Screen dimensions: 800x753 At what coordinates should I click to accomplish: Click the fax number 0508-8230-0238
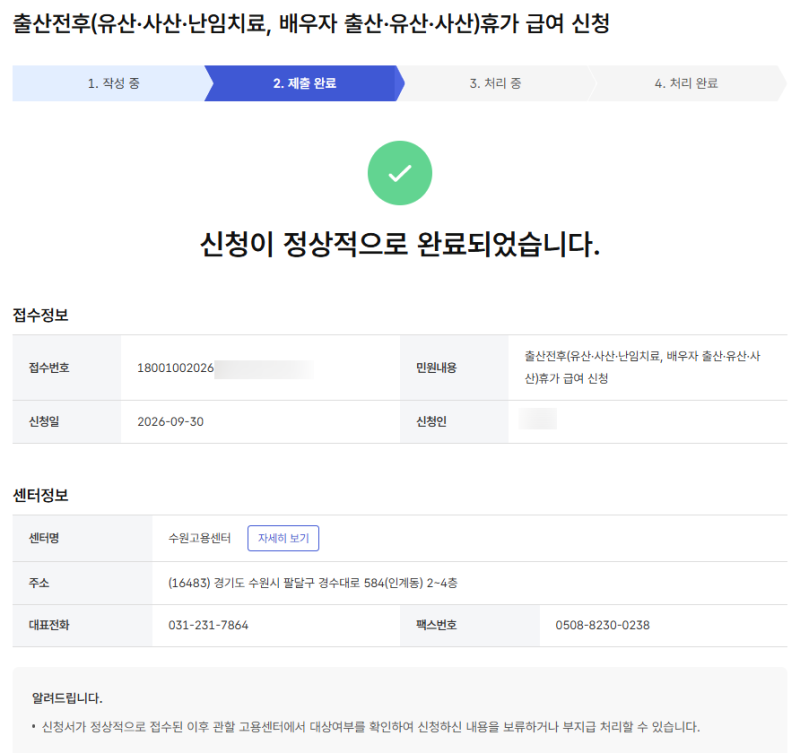pyautogui.click(x=603, y=625)
